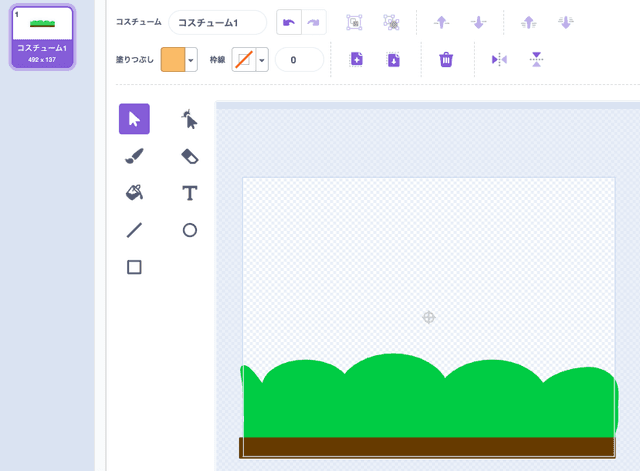Click the undo arrow button
640x471 pixels.
(x=289, y=23)
